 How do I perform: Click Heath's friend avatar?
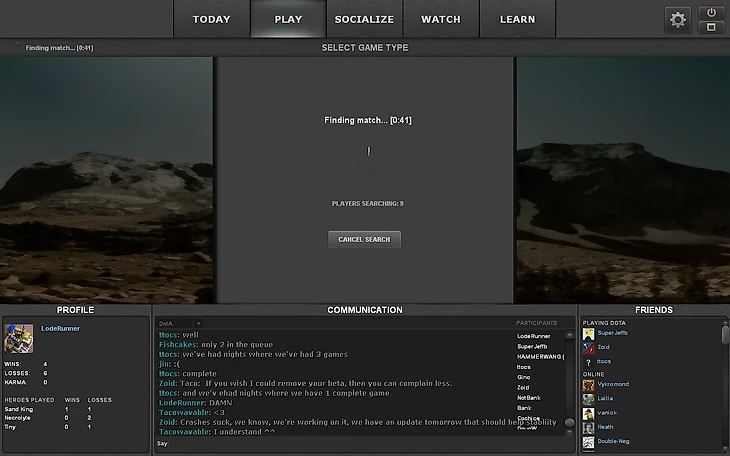click(589, 426)
